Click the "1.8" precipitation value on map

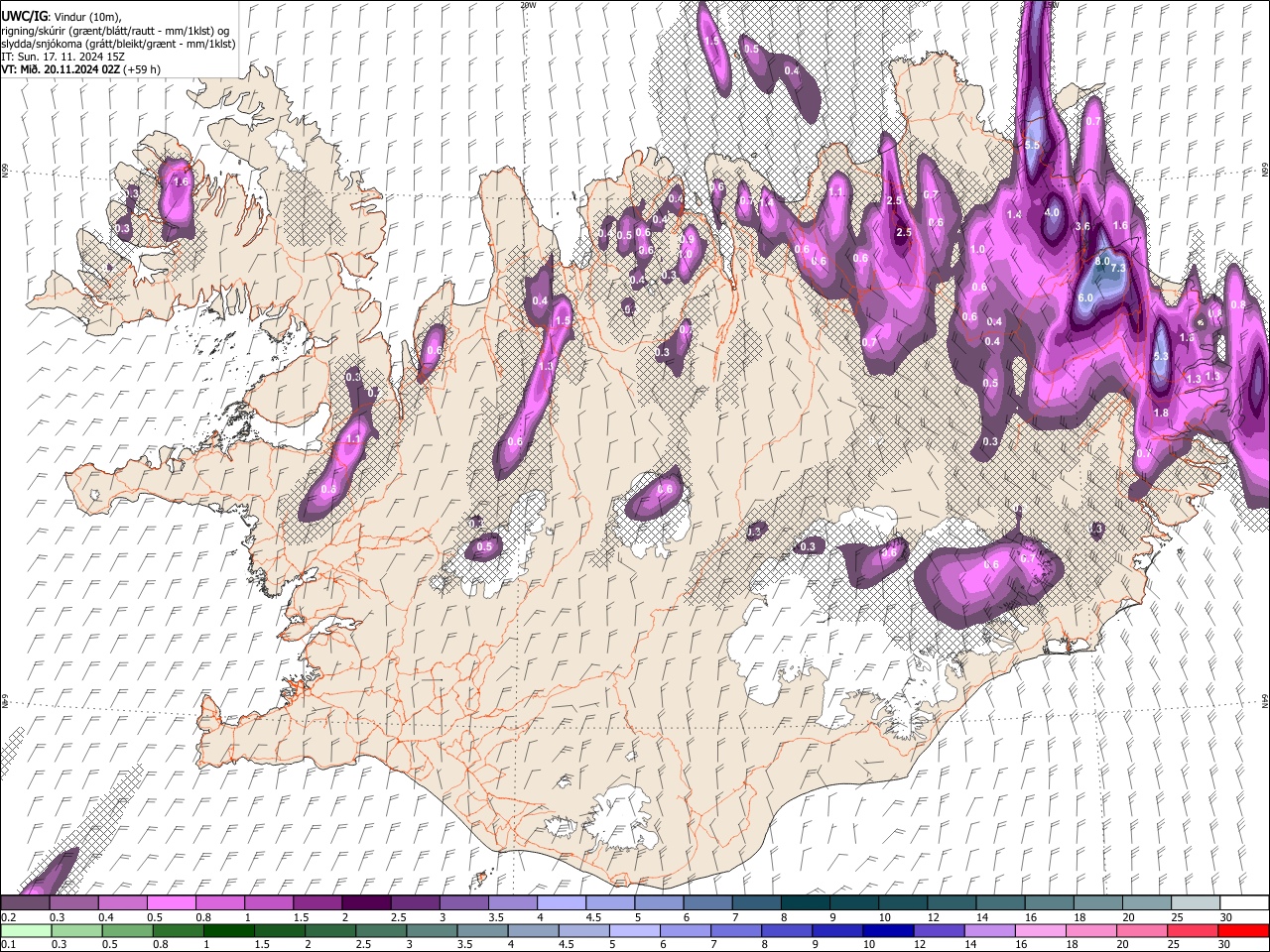[1162, 413]
